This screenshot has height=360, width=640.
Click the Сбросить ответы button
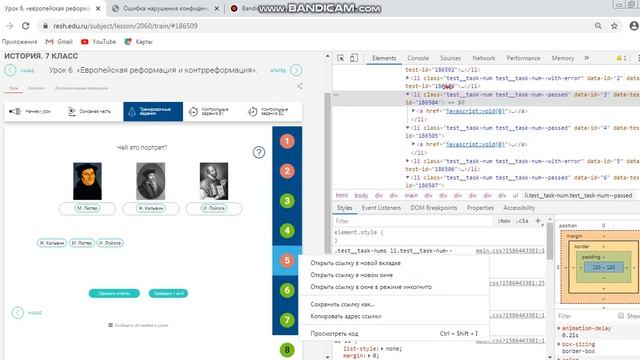114,293
